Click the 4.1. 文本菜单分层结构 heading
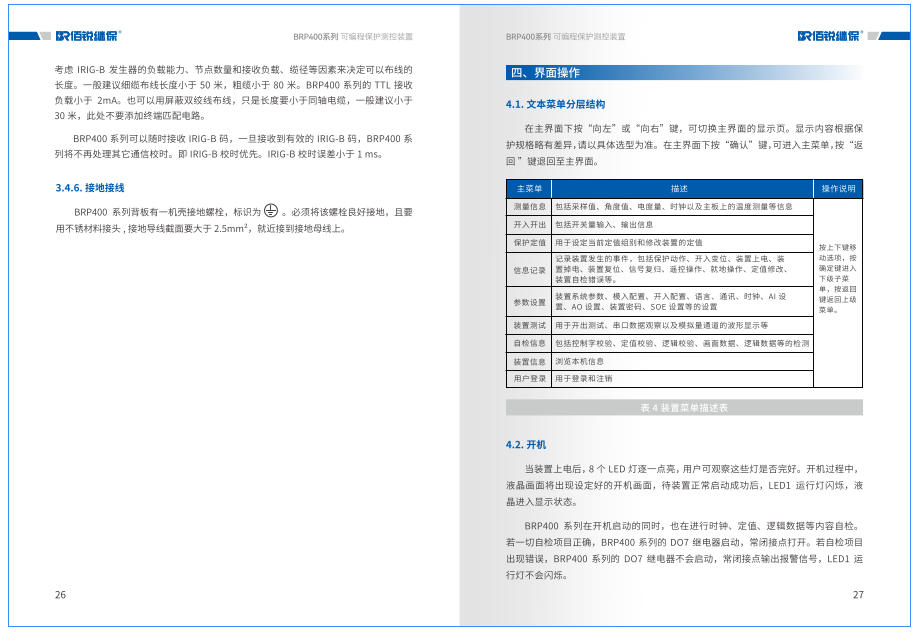Image resolution: width=918 pixels, height=632 pixels. (555, 104)
